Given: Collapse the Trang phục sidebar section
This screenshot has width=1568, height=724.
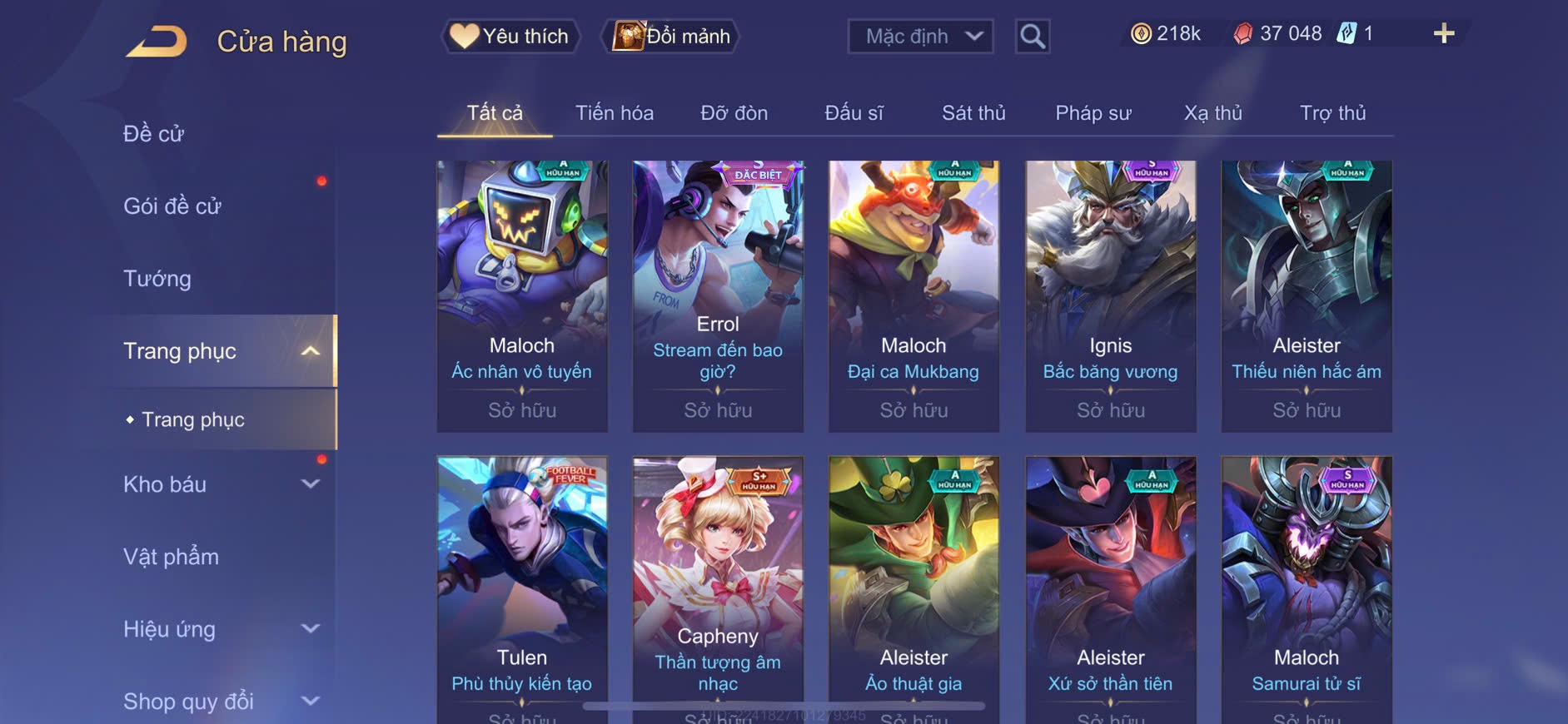Looking at the screenshot, I should (x=310, y=351).
